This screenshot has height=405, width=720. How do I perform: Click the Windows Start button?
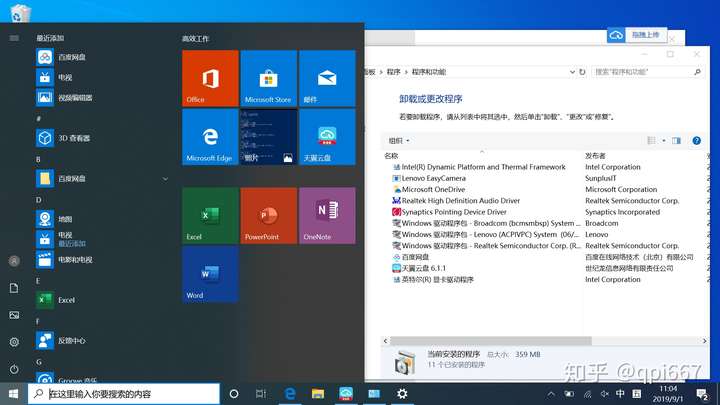pos(13,394)
